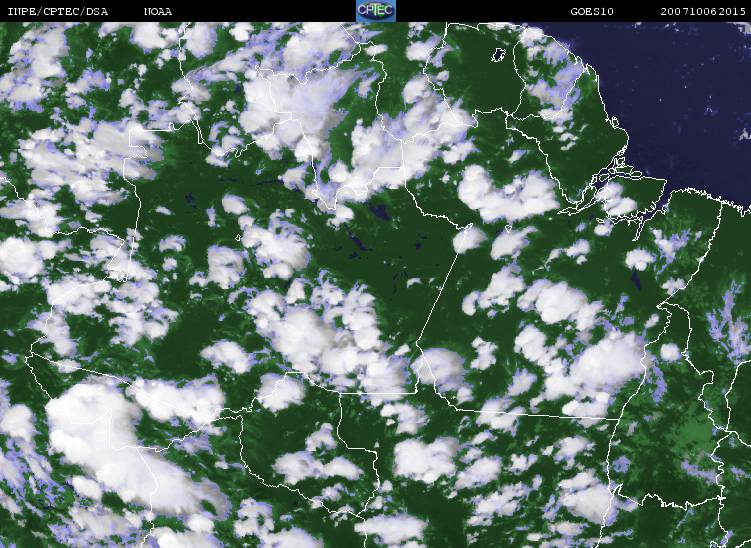751x548 pixels.
Task: Click the dark blue lake below the central clouds
Action: pyautogui.click(x=382, y=211)
